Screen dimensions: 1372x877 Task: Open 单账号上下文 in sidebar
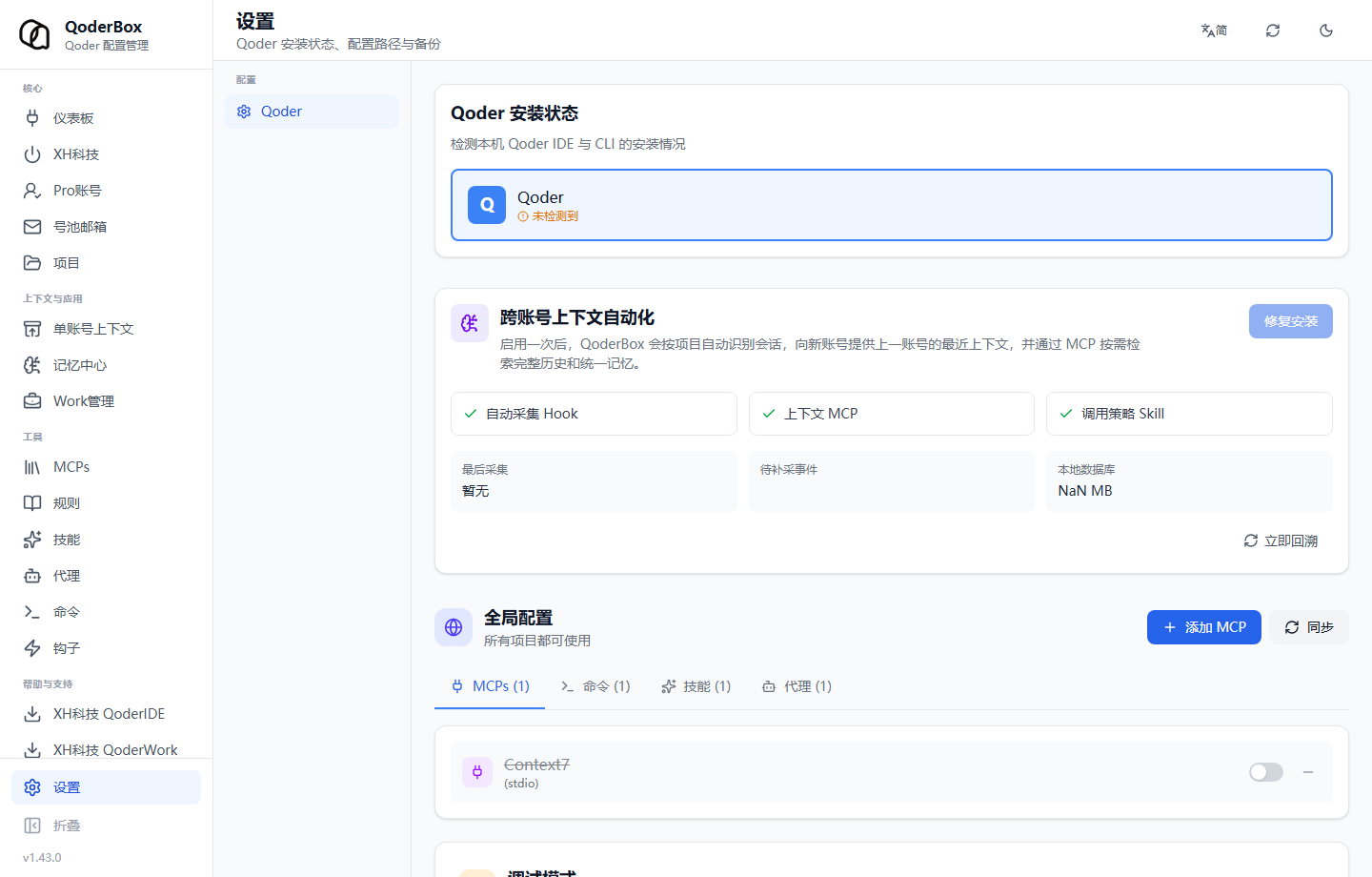point(106,329)
